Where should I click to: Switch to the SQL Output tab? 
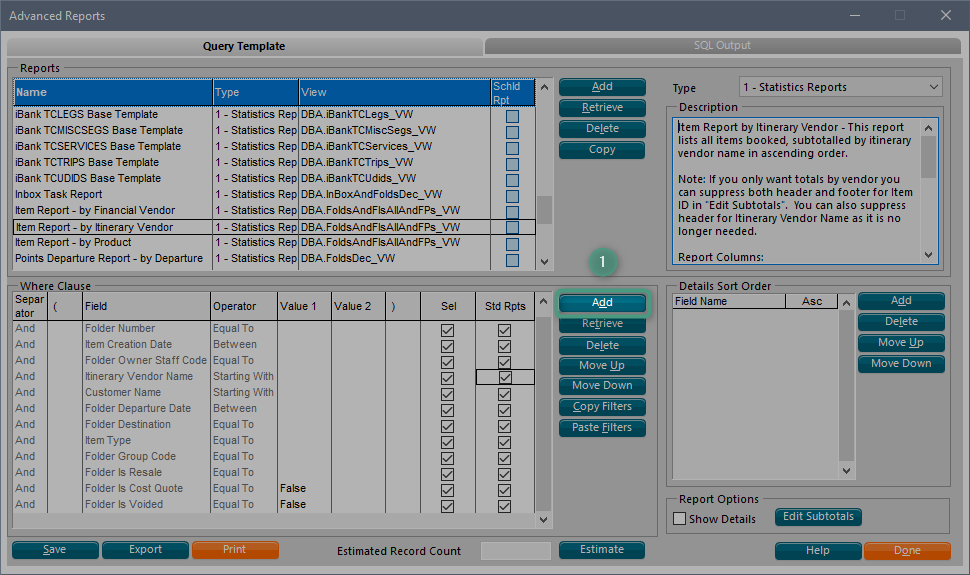tap(722, 45)
